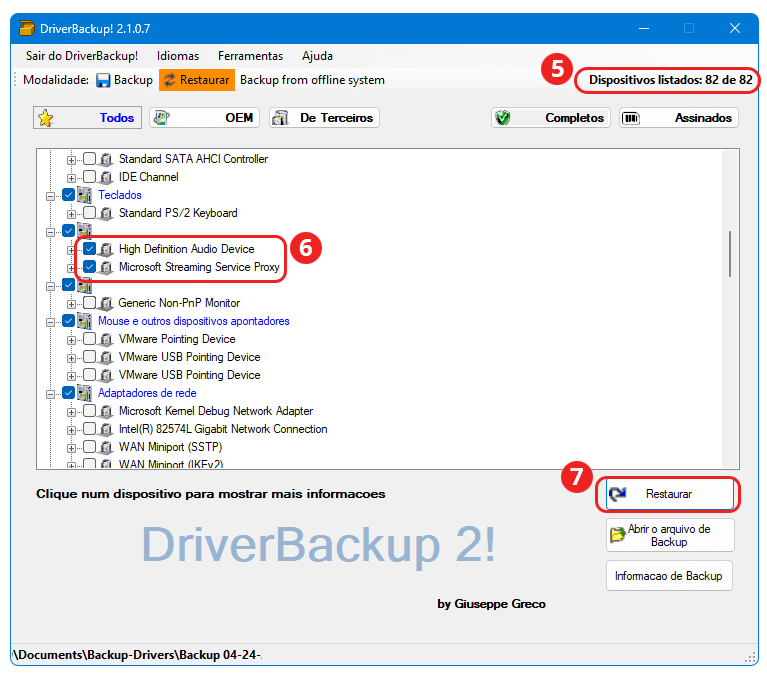Click the DriverBackup app icon in title bar
Screen dimensions: 767x675
point(27,28)
